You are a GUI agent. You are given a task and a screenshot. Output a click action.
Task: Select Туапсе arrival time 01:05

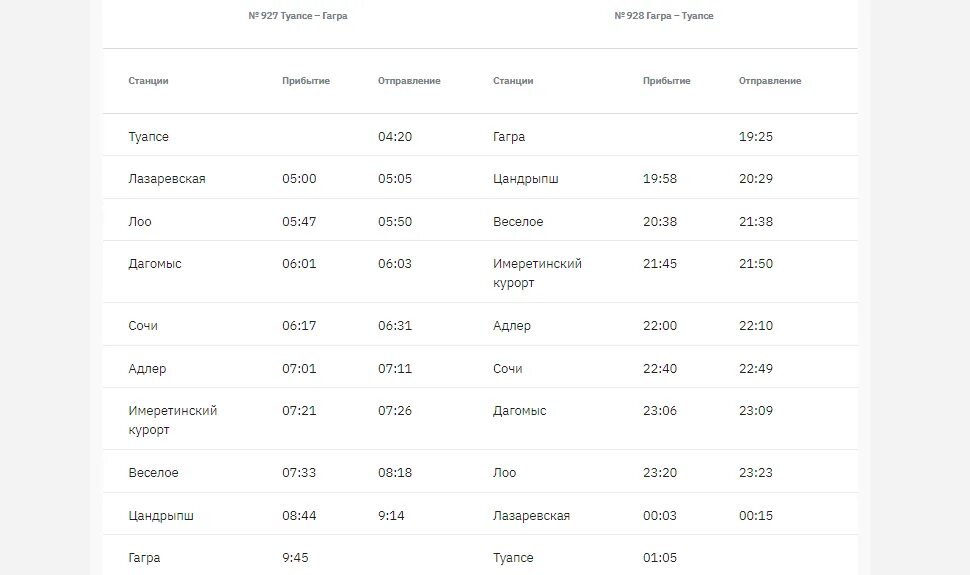click(660, 558)
